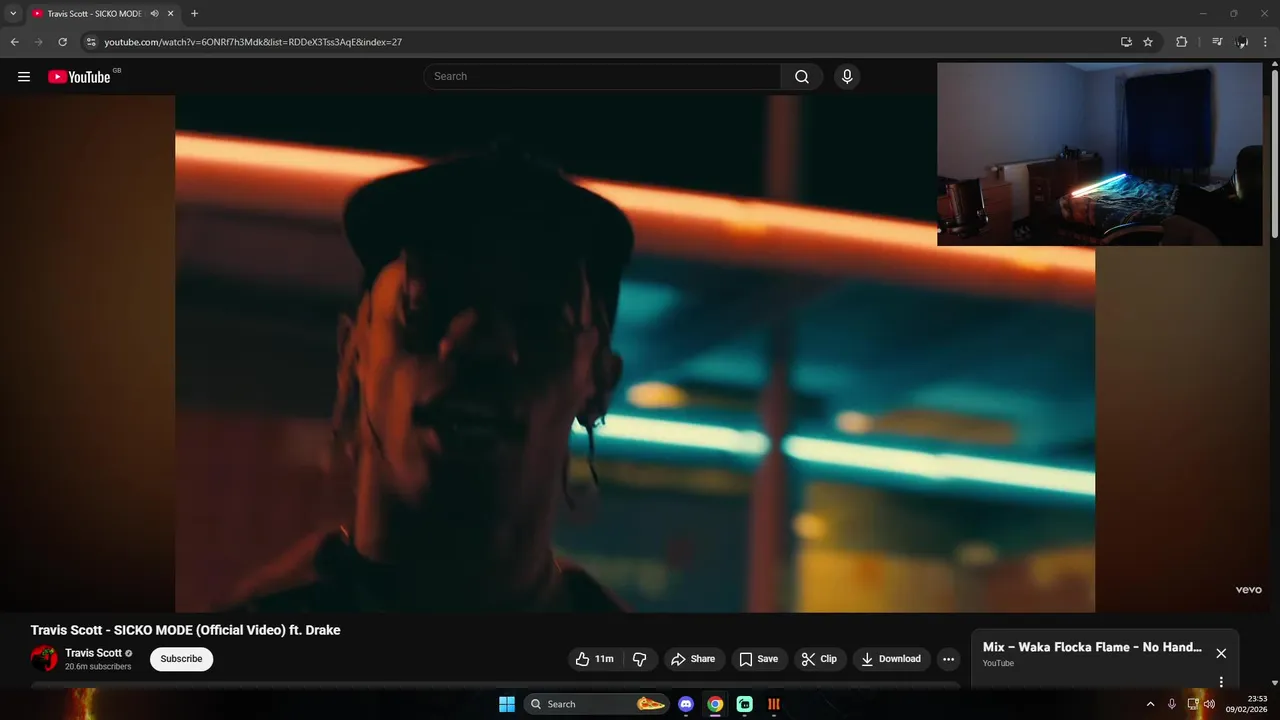The height and width of the screenshot is (720, 1280).
Task: Open network settings tray icon
Action: [1193, 704]
